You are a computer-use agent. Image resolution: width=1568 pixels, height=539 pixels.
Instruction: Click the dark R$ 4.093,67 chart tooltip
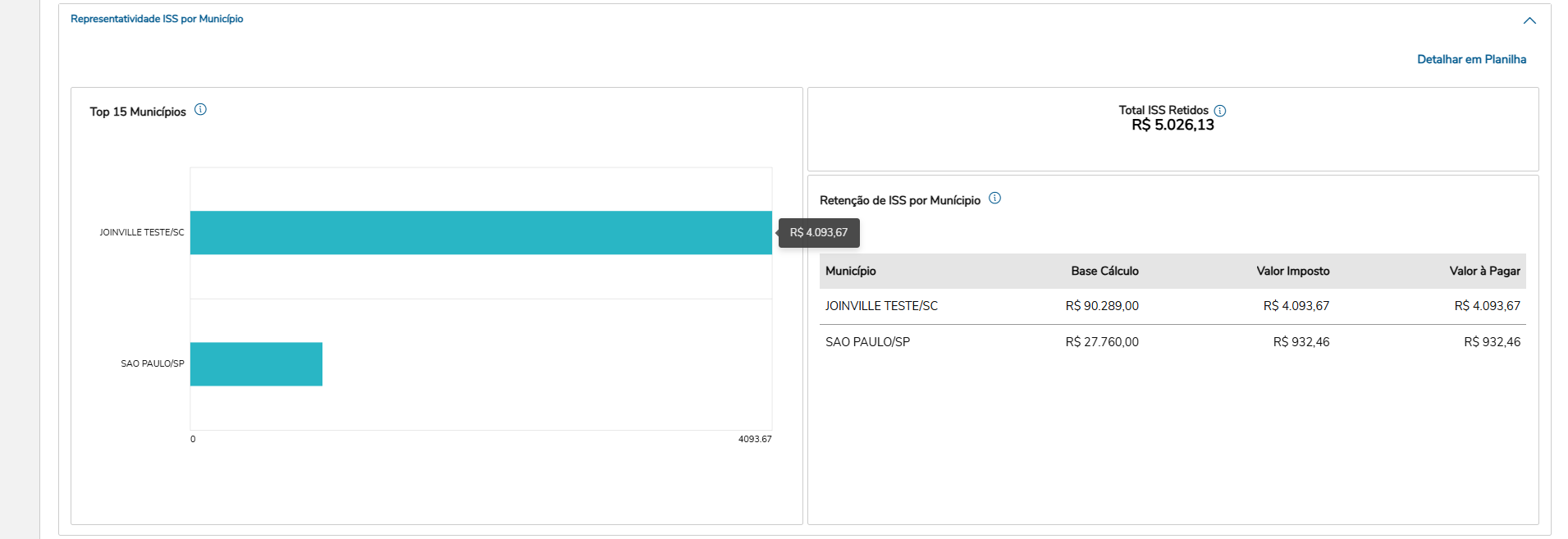[x=819, y=233]
